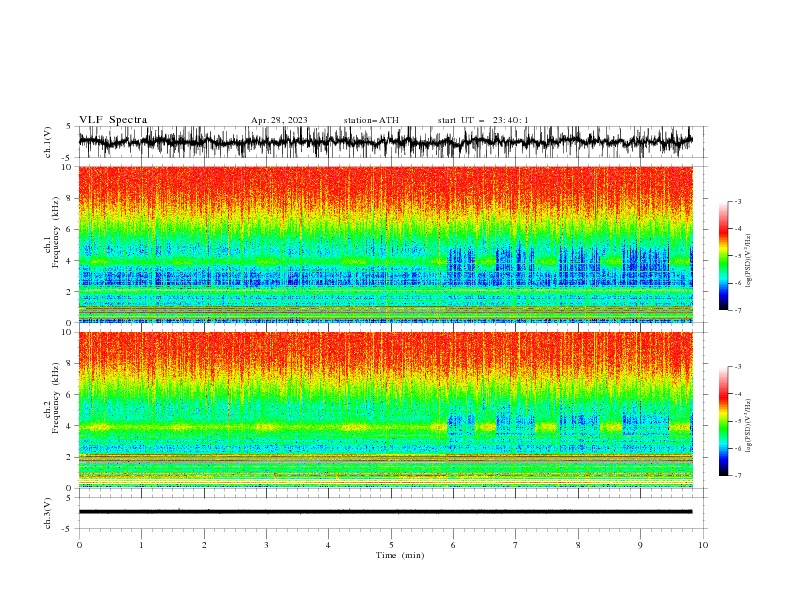The height and width of the screenshot is (612, 792).
Task: Click the ch.1 spectrogram color bar
Action: click(724, 256)
